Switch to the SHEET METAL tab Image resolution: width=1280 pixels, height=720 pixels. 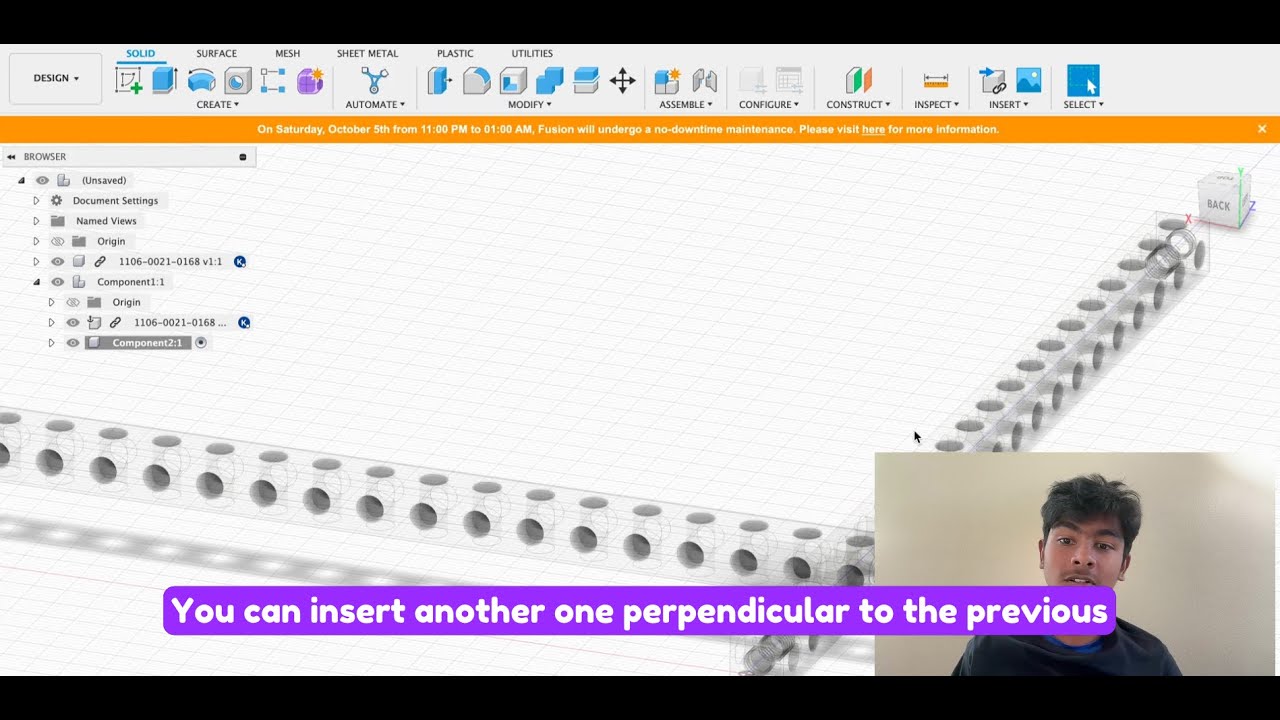tap(367, 54)
